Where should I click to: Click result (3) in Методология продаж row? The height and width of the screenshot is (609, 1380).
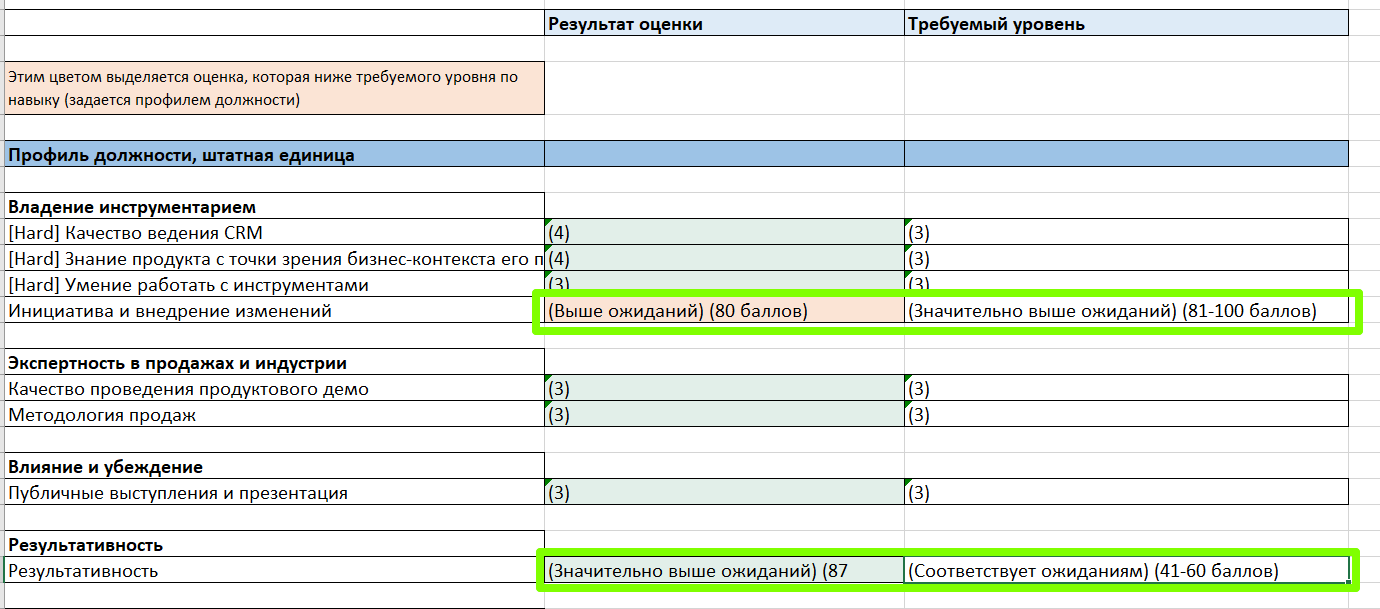pos(725,414)
